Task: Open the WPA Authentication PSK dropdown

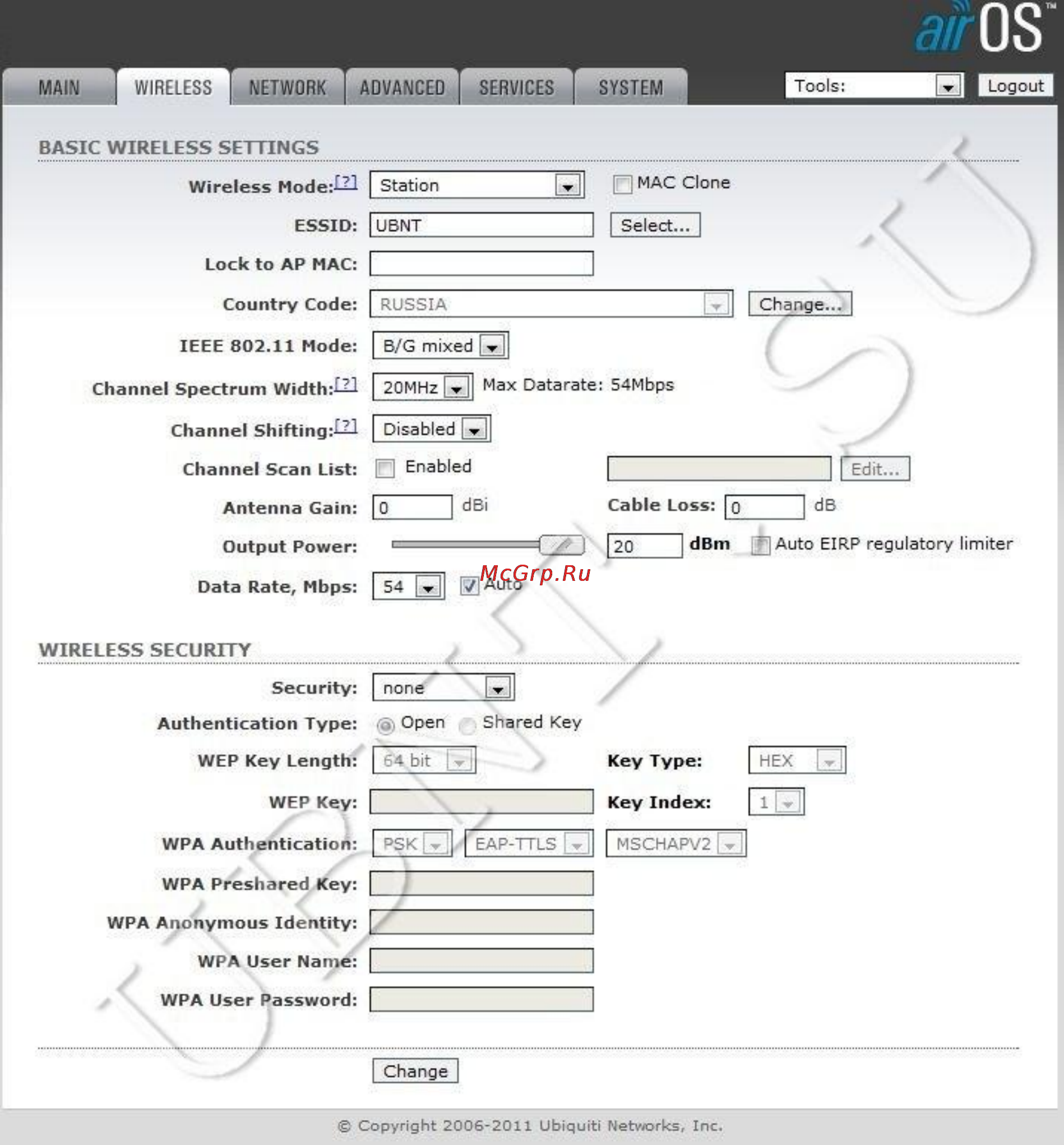Action: (412, 844)
